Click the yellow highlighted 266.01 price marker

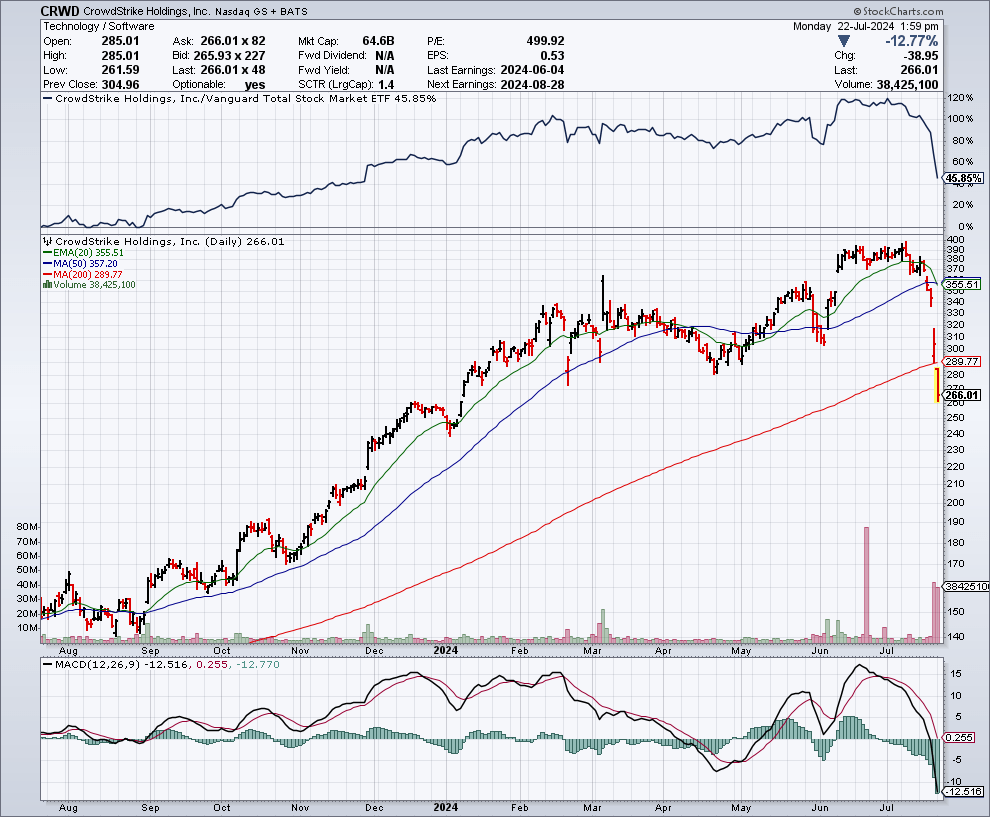[963, 396]
